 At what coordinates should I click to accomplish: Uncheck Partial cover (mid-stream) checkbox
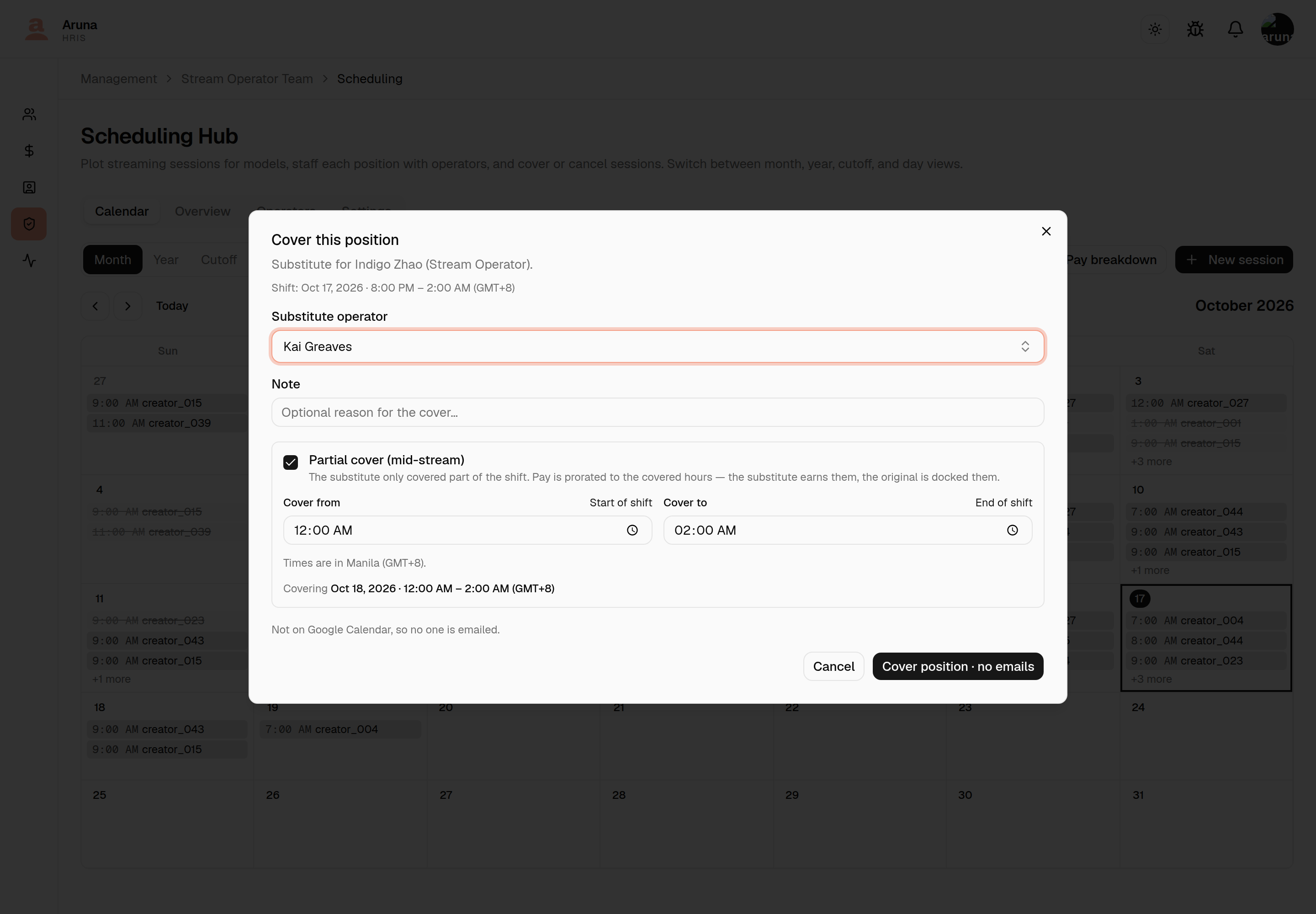pyautogui.click(x=290, y=462)
